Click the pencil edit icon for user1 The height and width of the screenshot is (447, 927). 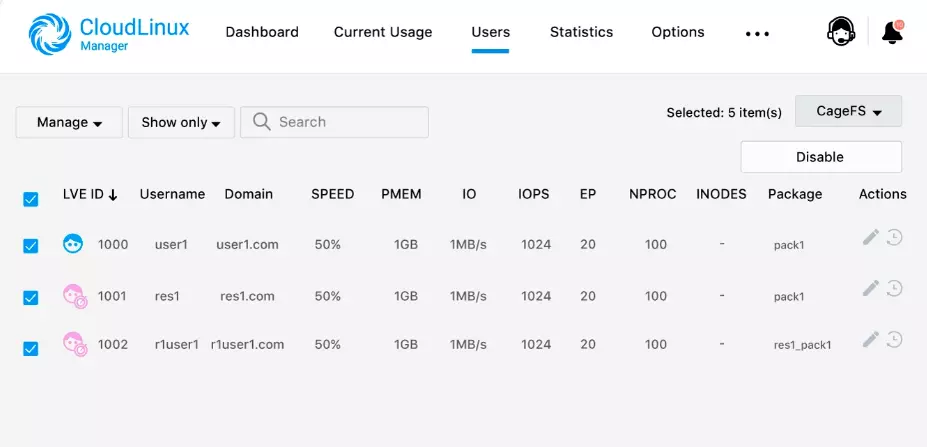click(871, 237)
